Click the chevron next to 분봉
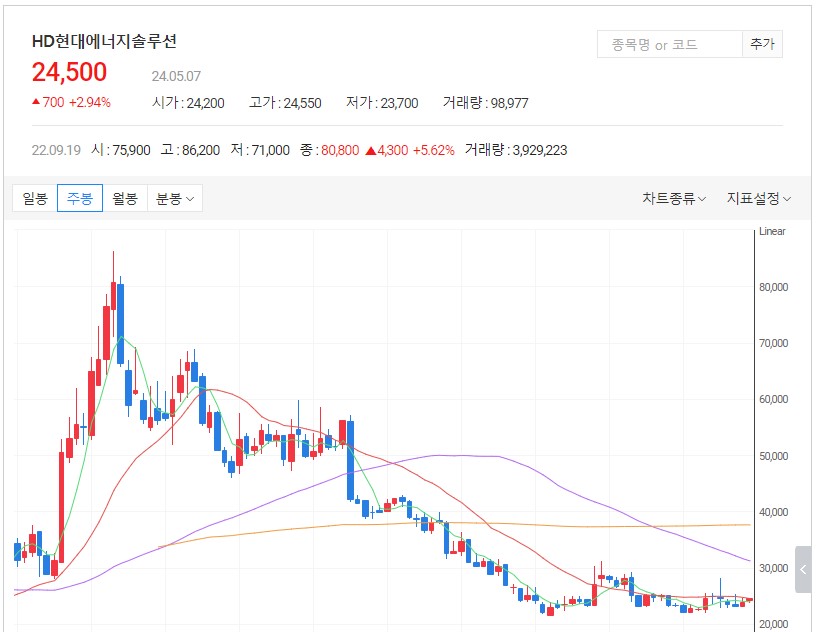 pyautogui.click(x=190, y=197)
